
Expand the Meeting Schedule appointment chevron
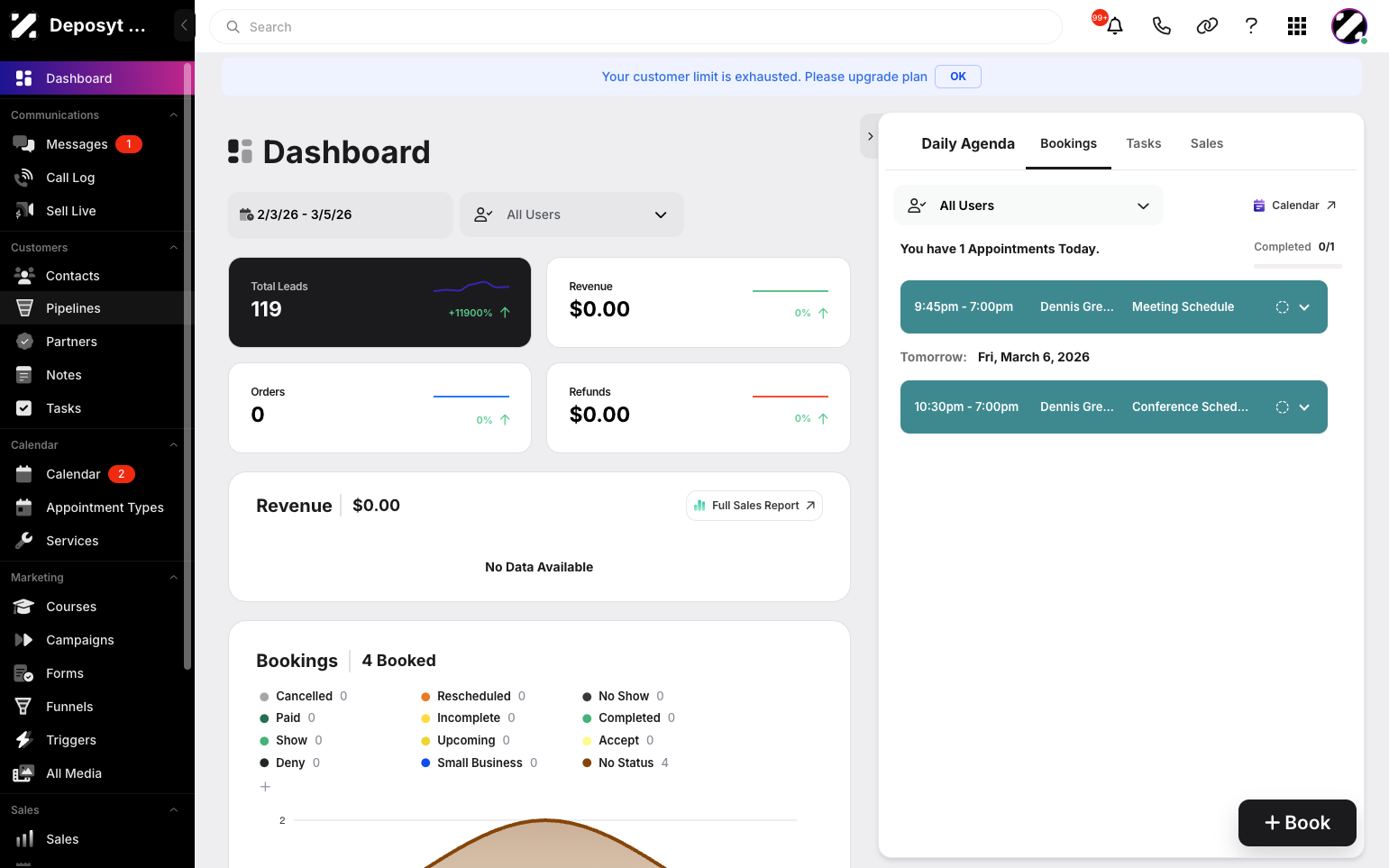click(x=1304, y=307)
